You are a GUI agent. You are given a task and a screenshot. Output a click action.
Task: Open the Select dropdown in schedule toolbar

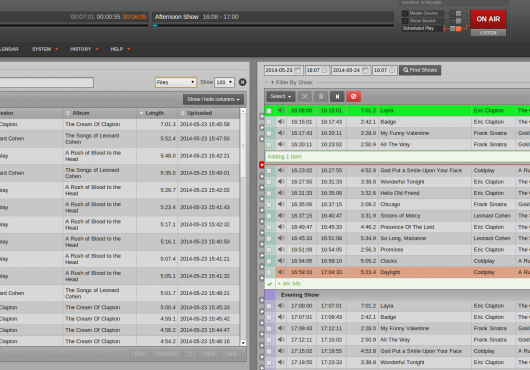pos(281,97)
